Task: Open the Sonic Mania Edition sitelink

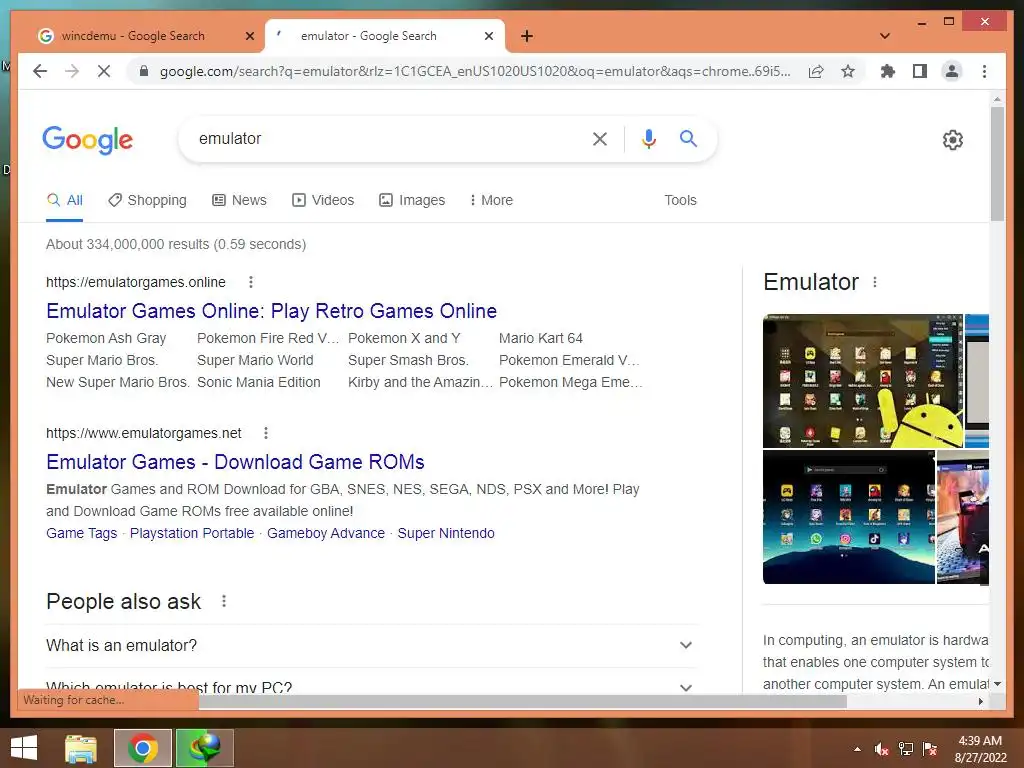Action: (x=259, y=382)
